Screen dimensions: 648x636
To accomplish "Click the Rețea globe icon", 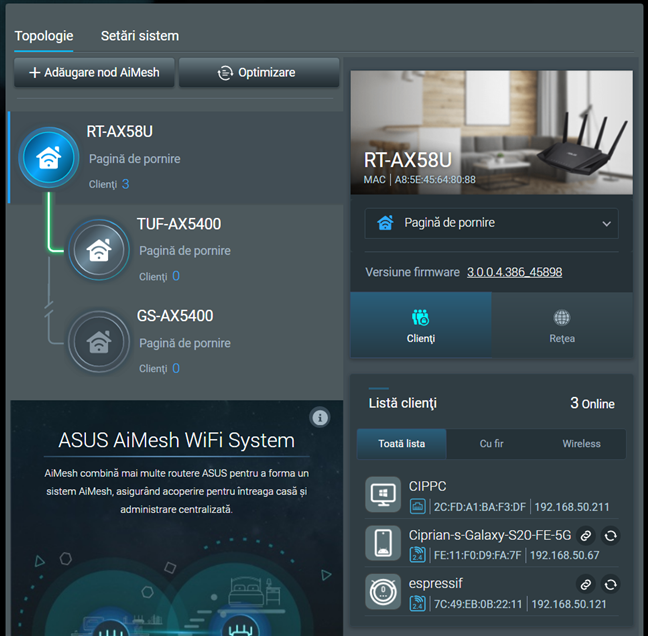I will [562, 317].
